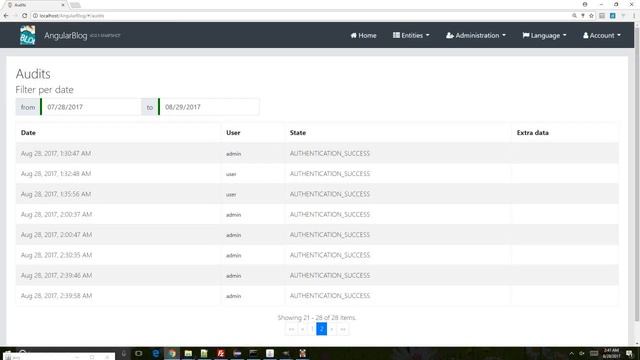Go to last page of pagination
This screenshot has height=360, width=640.
pyautogui.click(x=343, y=329)
